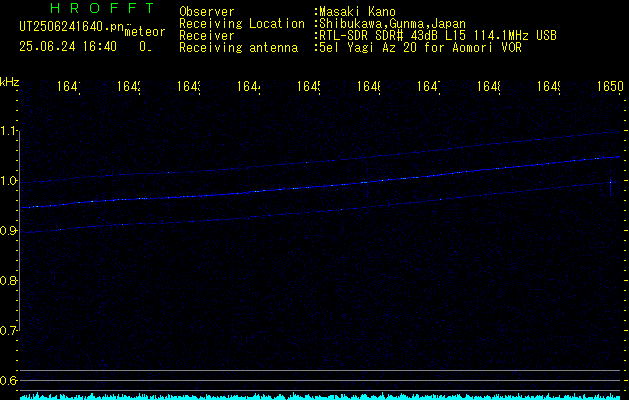Image resolution: width=629 pixels, height=400 pixels.
Task: Click the Receiving Location label
Action: click(x=242, y=24)
